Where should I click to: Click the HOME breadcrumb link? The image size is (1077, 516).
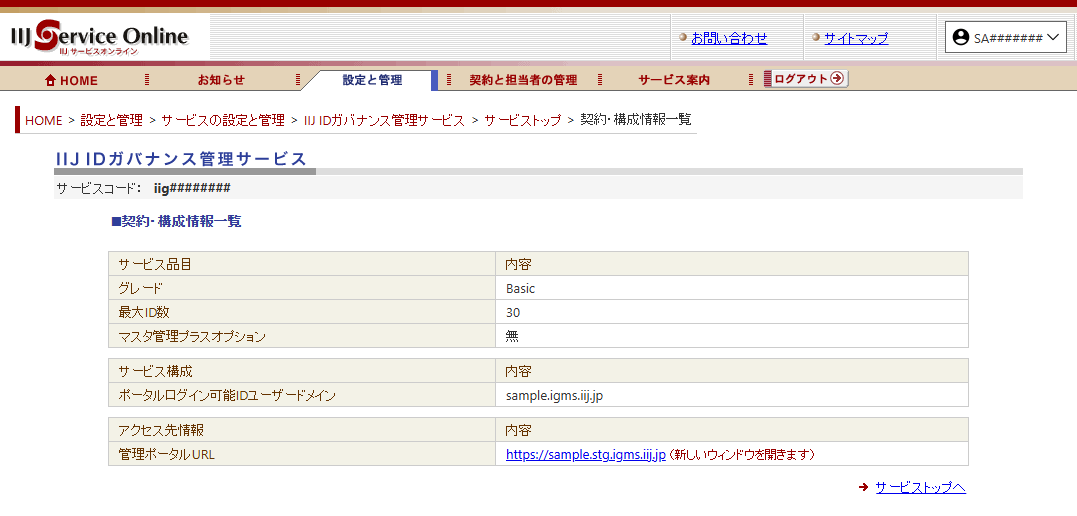(x=43, y=120)
